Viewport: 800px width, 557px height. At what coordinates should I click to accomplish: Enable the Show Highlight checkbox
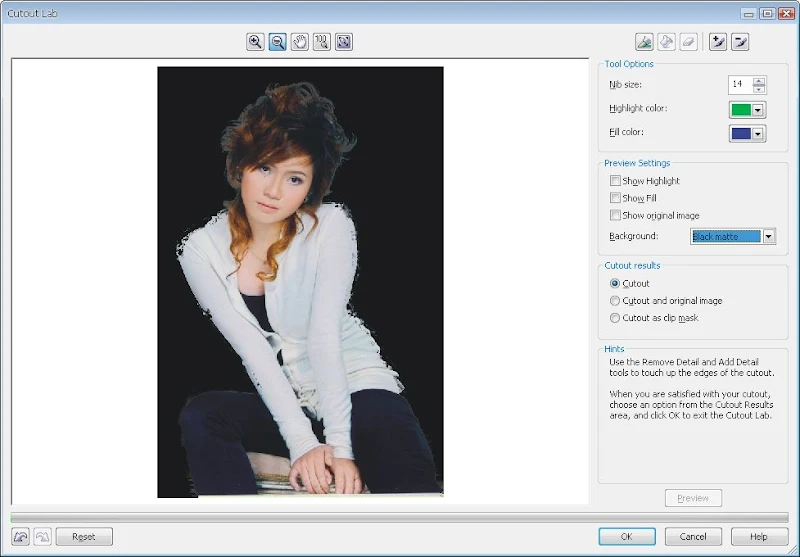pos(615,181)
